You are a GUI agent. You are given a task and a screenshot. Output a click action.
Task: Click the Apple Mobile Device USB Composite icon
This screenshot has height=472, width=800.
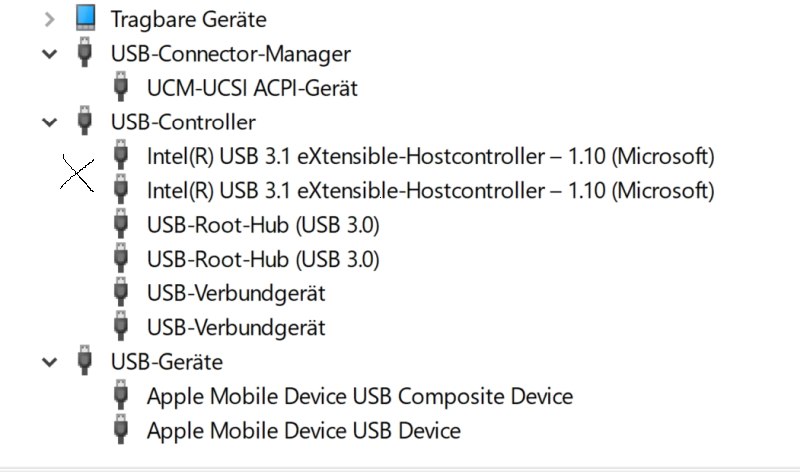[121, 394]
